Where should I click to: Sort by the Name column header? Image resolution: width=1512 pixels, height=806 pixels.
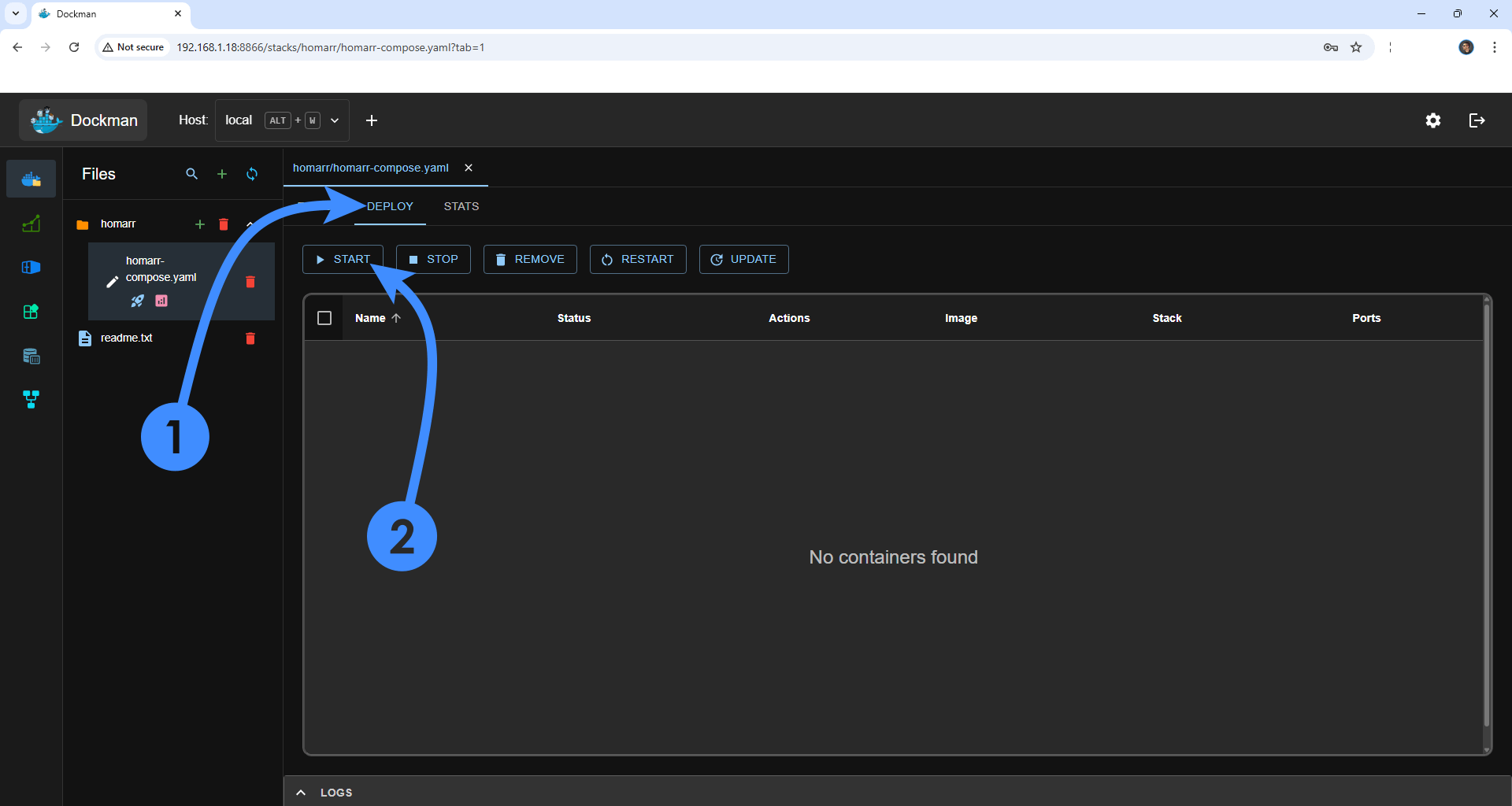378,318
